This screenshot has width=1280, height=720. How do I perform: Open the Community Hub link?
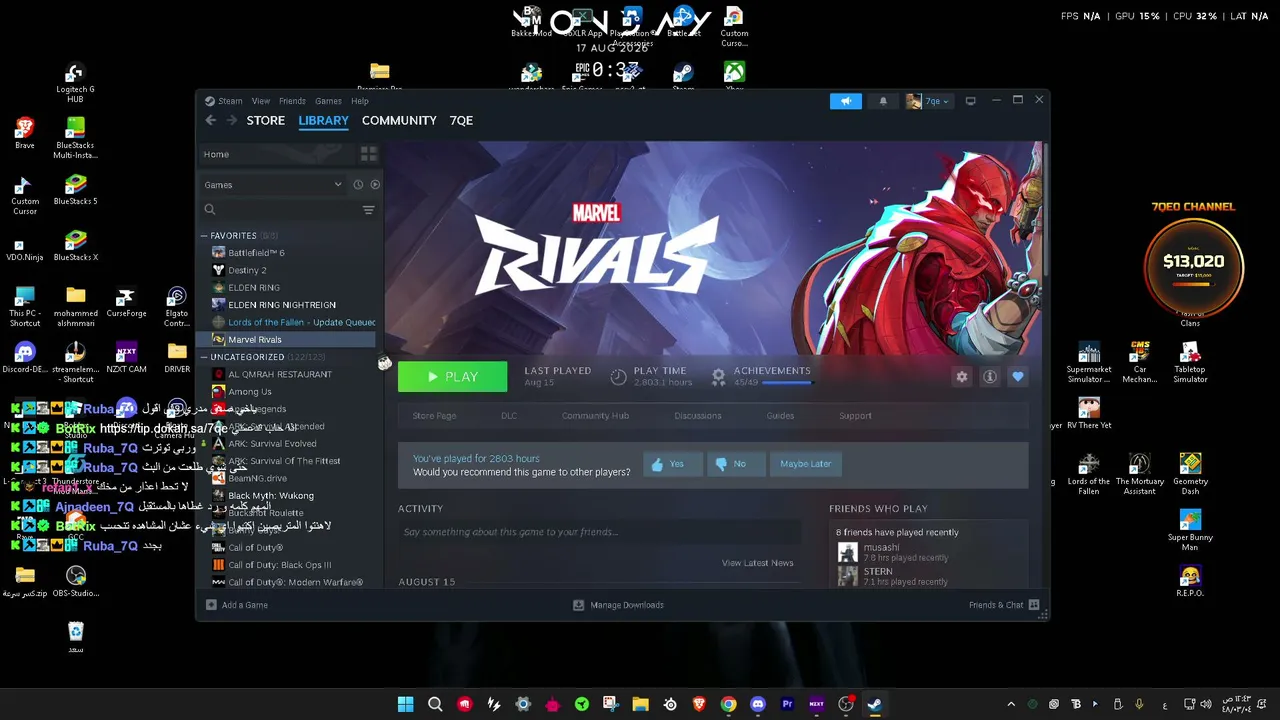pyautogui.click(x=595, y=416)
